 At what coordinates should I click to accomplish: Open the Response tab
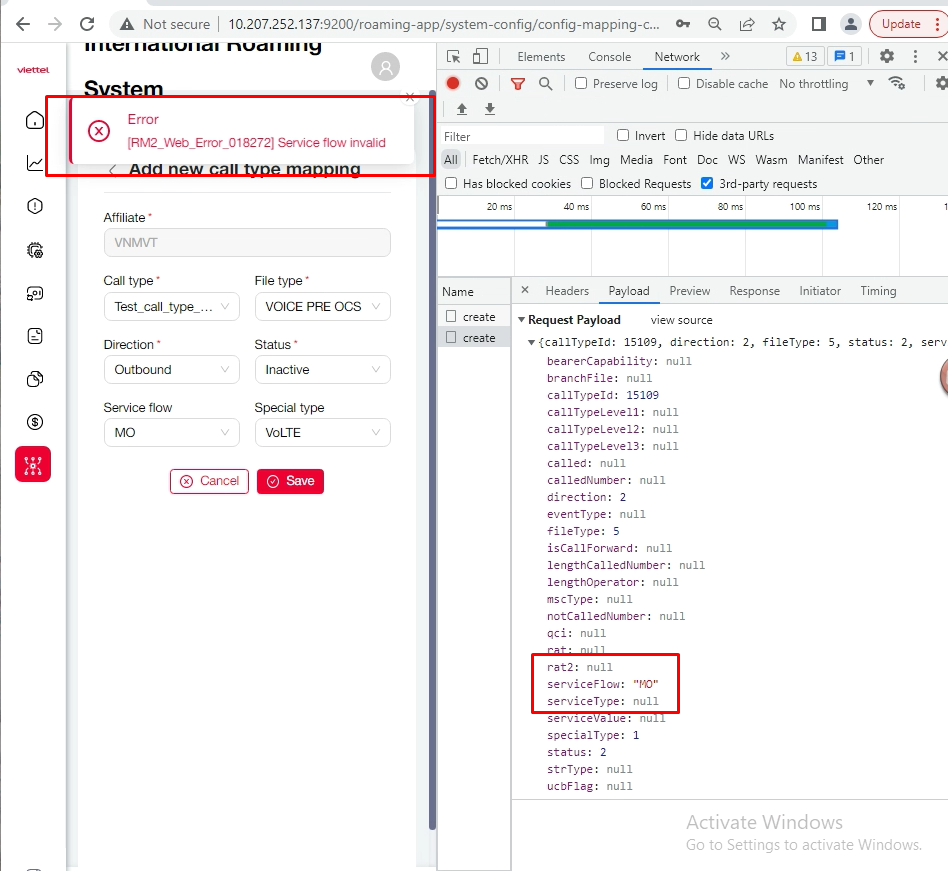754,291
